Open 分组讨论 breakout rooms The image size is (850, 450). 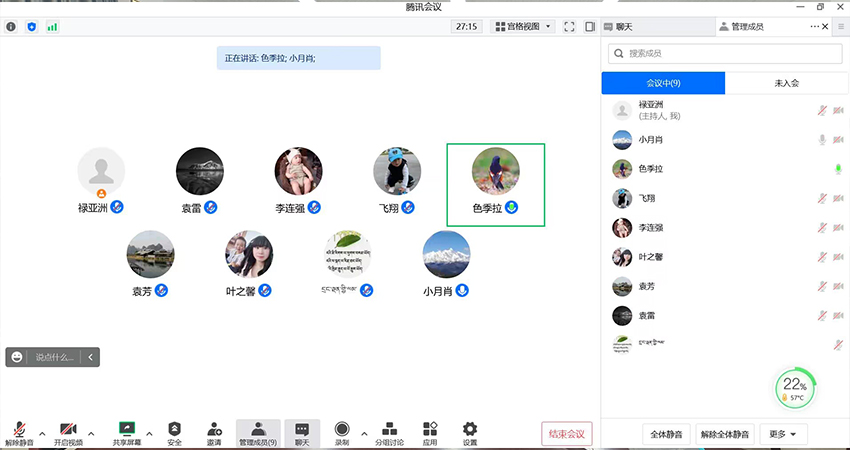pyautogui.click(x=390, y=428)
